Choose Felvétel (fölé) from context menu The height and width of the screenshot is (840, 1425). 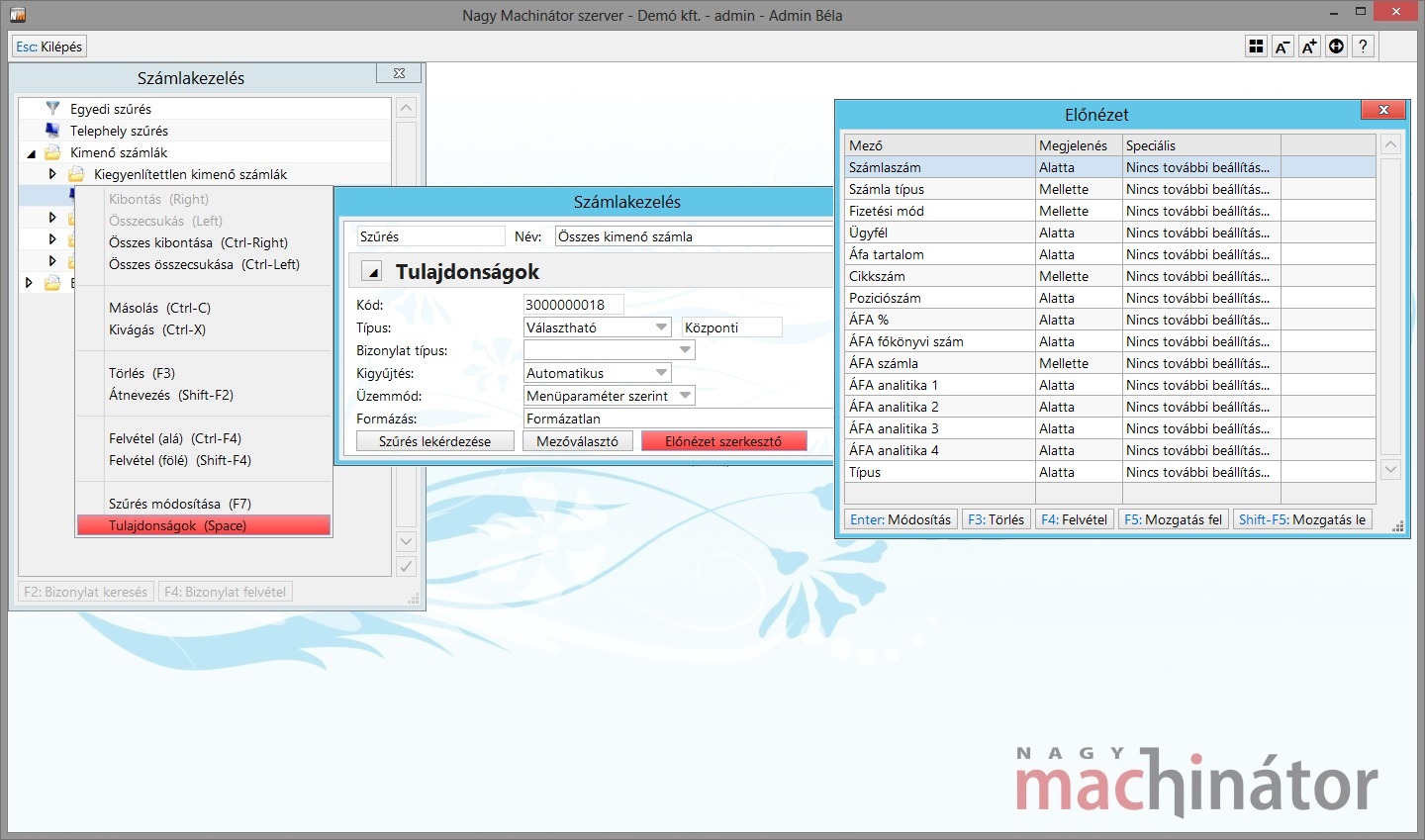pyautogui.click(x=203, y=460)
